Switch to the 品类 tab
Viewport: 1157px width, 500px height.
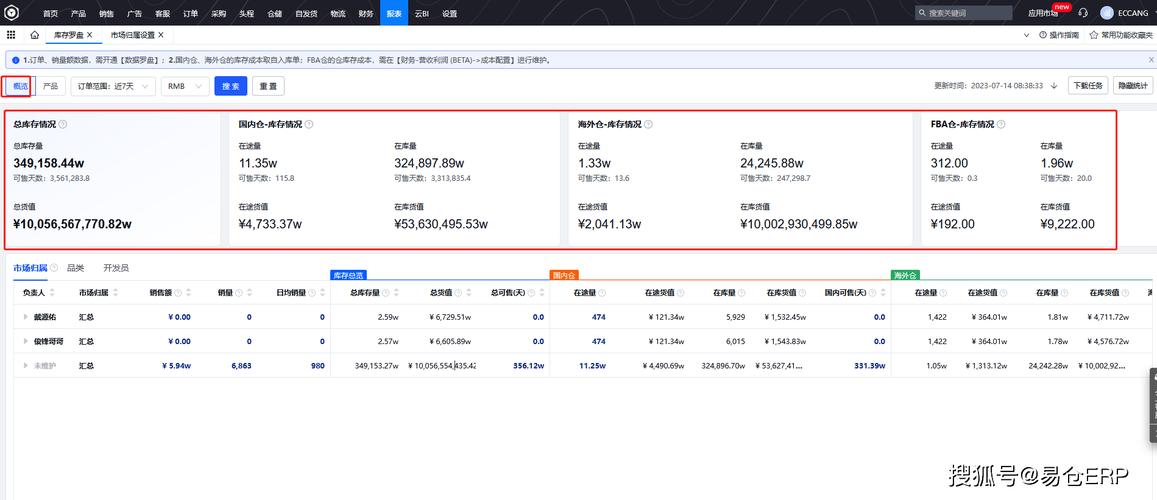click(x=75, y=268)
